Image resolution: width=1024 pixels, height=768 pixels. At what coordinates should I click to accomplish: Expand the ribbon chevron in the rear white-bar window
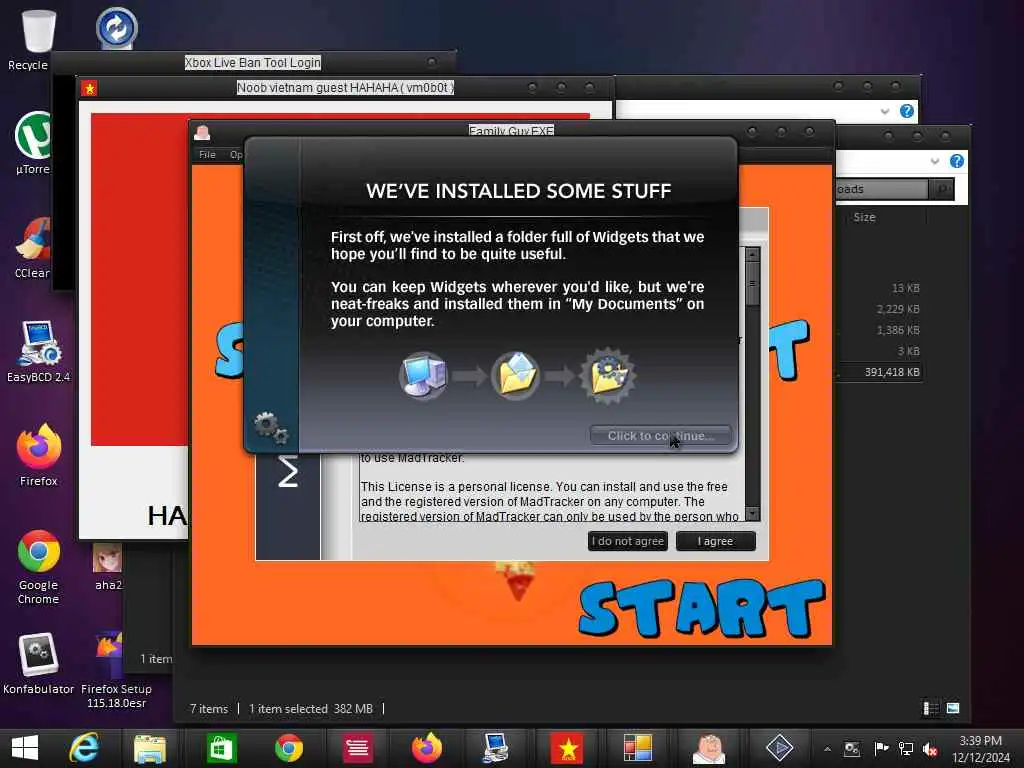point(884,112)
